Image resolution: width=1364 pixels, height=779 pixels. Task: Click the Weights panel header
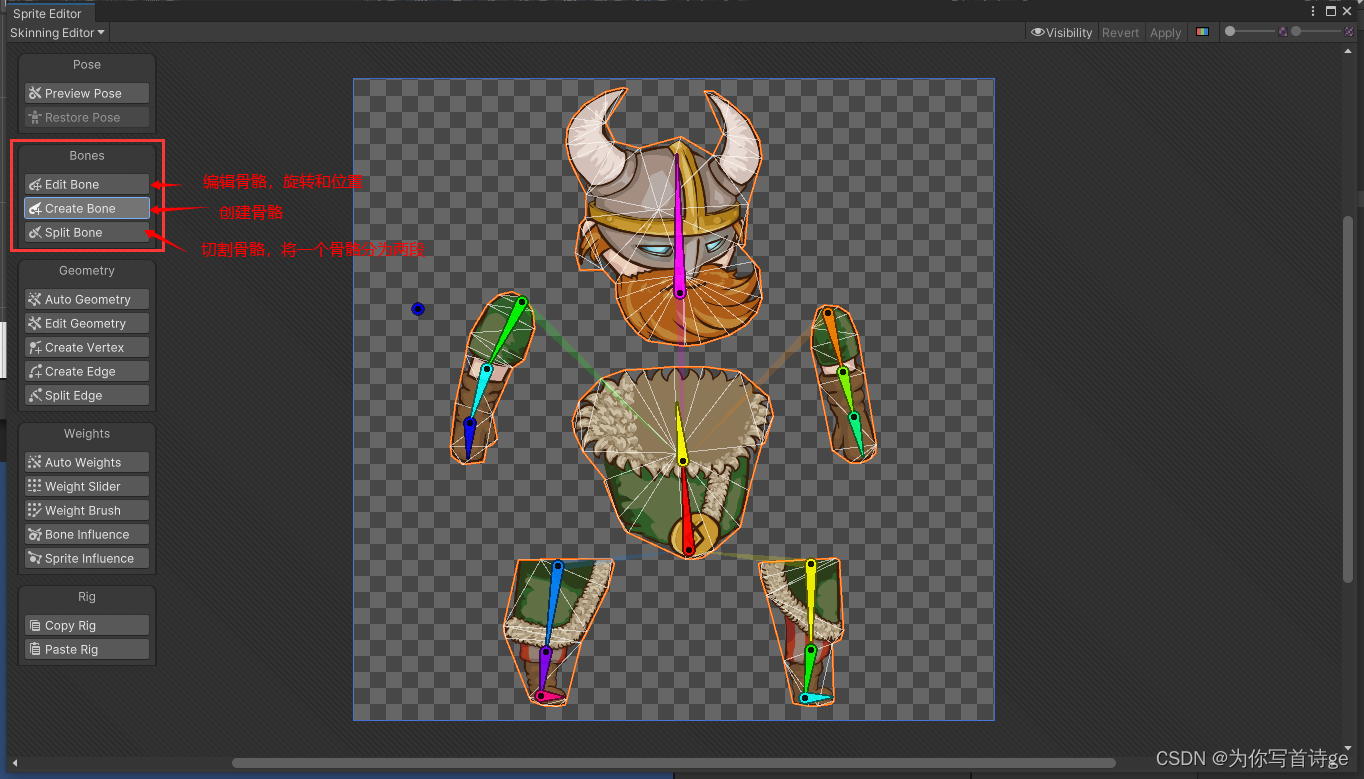pyautogui.click(x=87, y=433)
